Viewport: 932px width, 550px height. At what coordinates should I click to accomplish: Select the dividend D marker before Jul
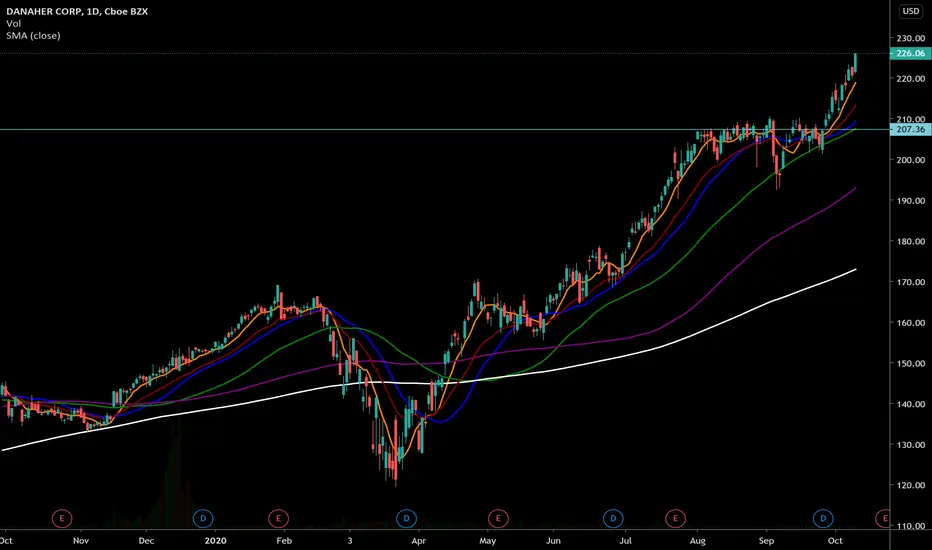point(613,518)
